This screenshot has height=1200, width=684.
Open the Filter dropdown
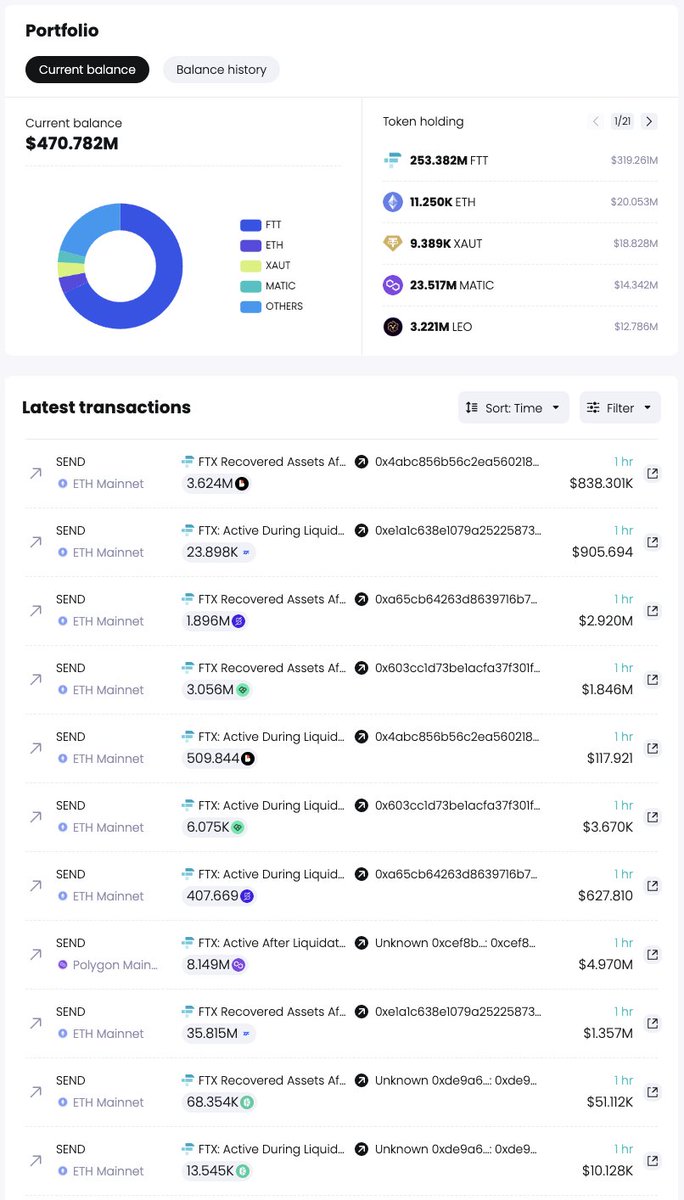point(620,407)
